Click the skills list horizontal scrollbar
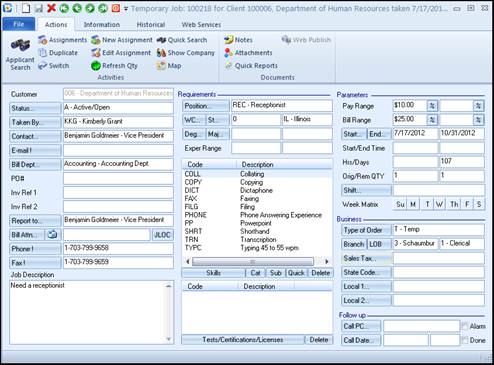Screen dimensions: 494x365 (253, 261)
